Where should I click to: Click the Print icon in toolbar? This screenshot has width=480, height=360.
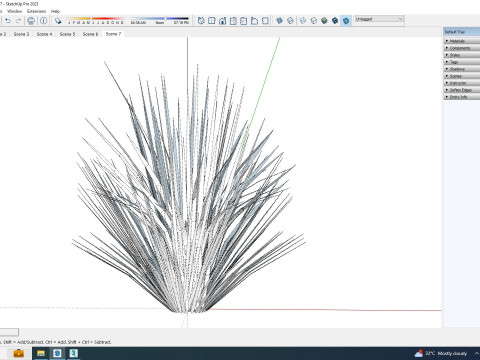pyautogui.click(x=31, y=21)
